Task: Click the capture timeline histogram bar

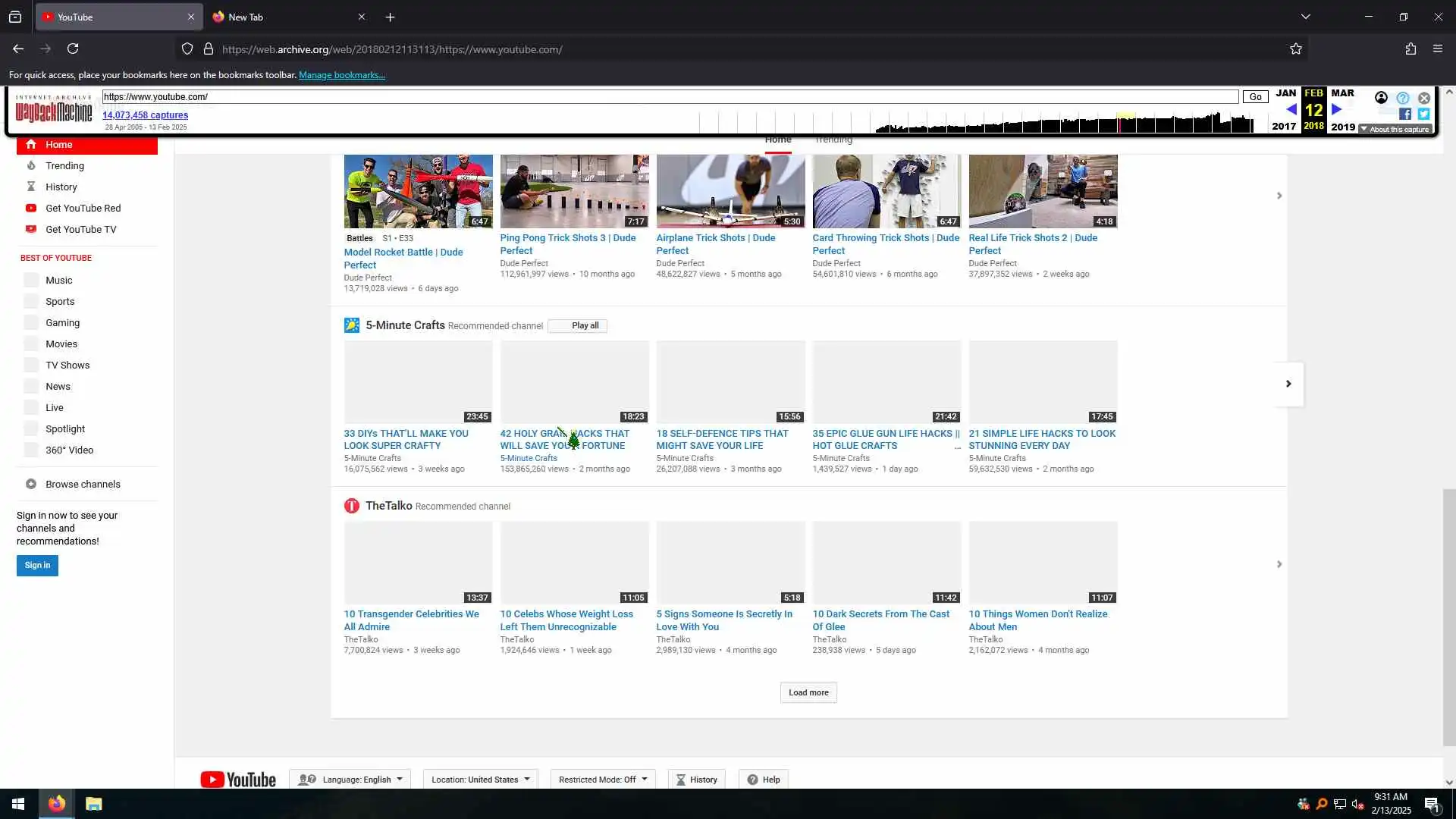Action: tap(1062, 122)
